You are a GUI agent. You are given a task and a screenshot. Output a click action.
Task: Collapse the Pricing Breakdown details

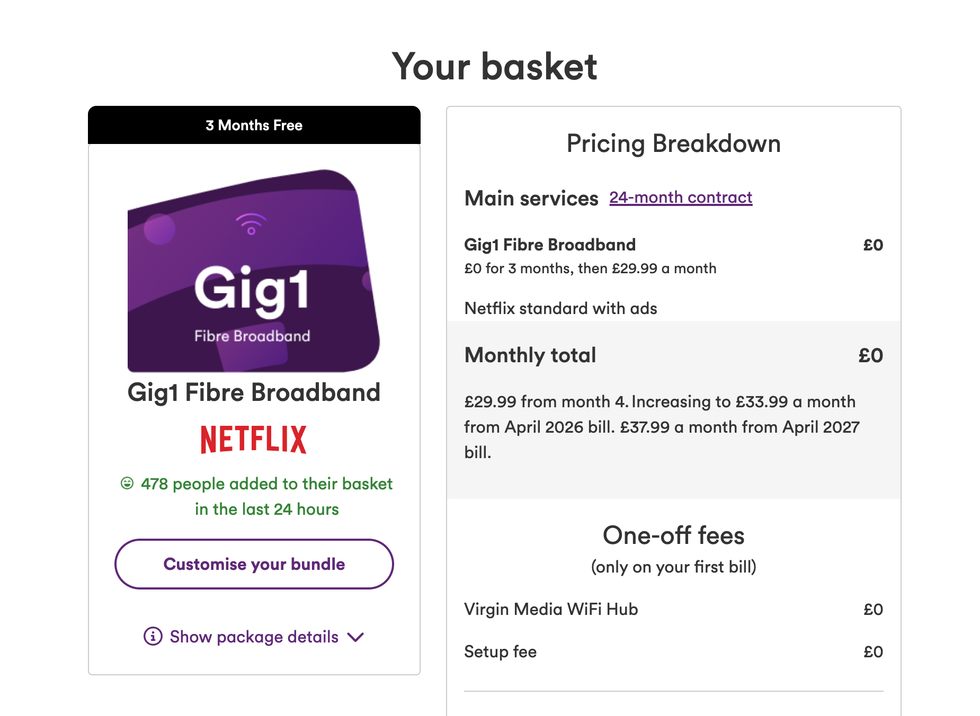coord(673,143)
